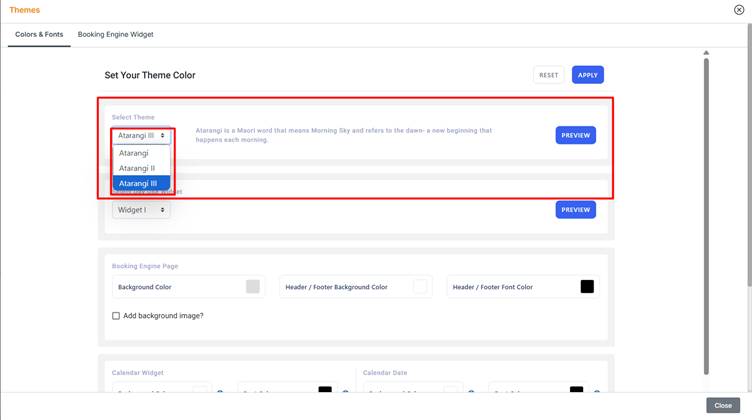This screenshot has height=420, width=752.
Task: Open the Background Color swatch
Action: coord(253,287)
